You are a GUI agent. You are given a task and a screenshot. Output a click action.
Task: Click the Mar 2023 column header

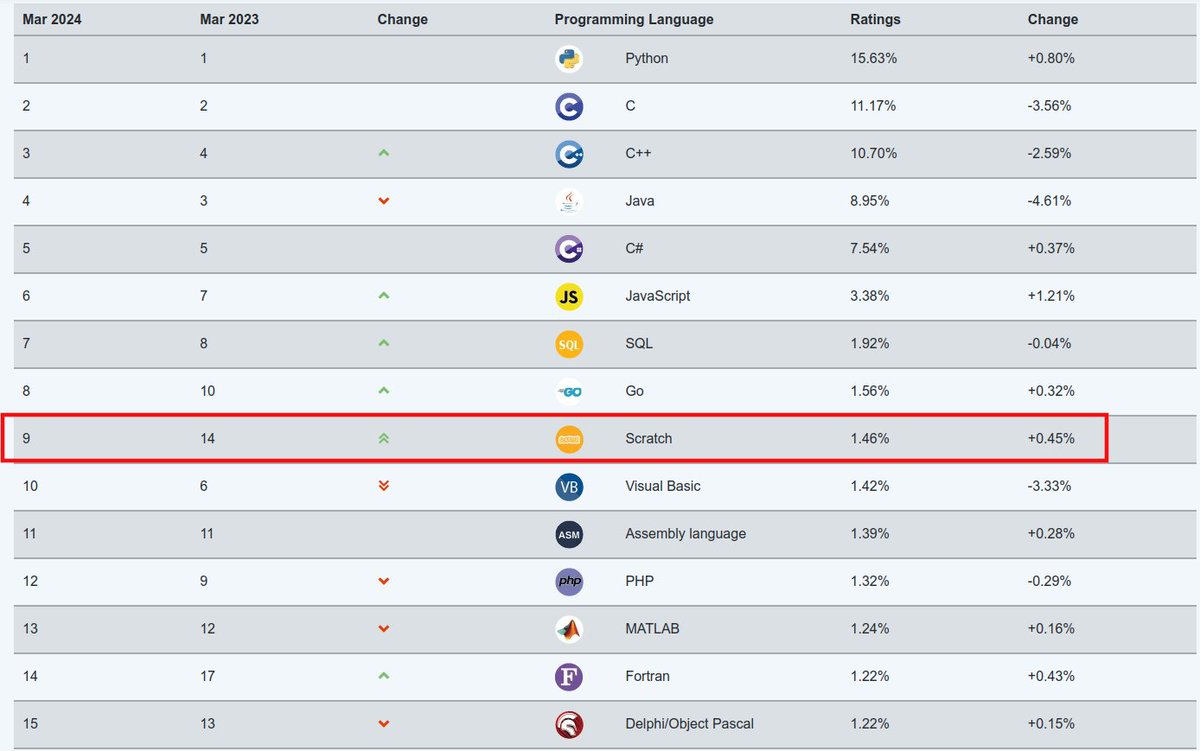coord(229,19)
